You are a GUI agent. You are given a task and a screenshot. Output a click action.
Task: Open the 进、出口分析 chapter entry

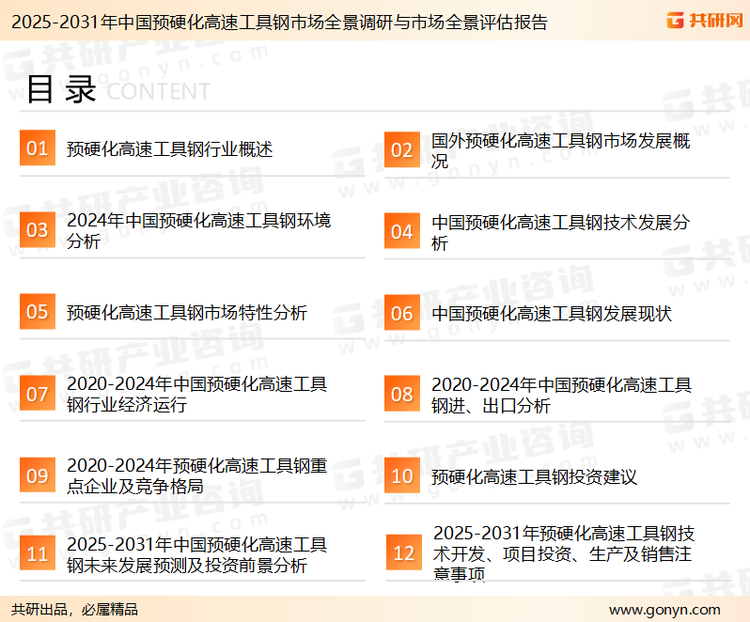tap(560, 395)
